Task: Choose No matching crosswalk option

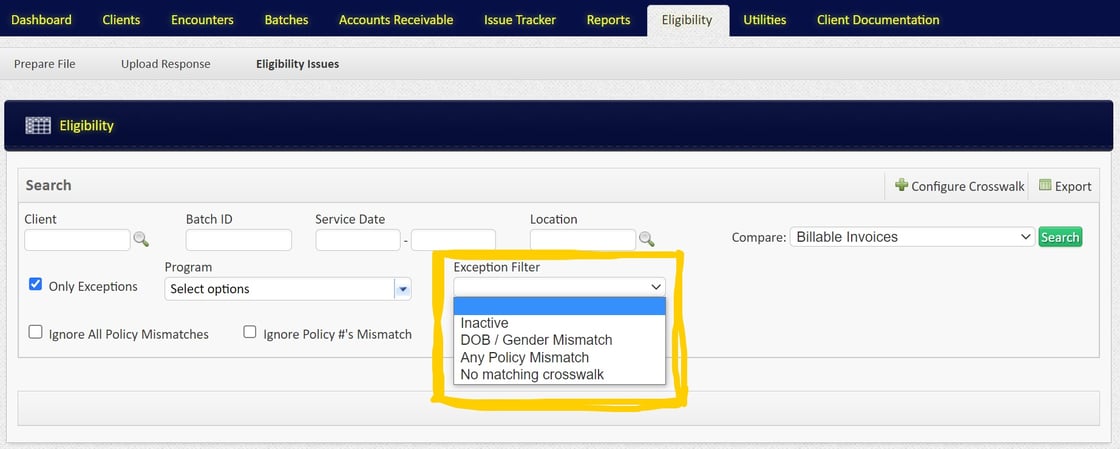Action: click(x=559, y=374)
